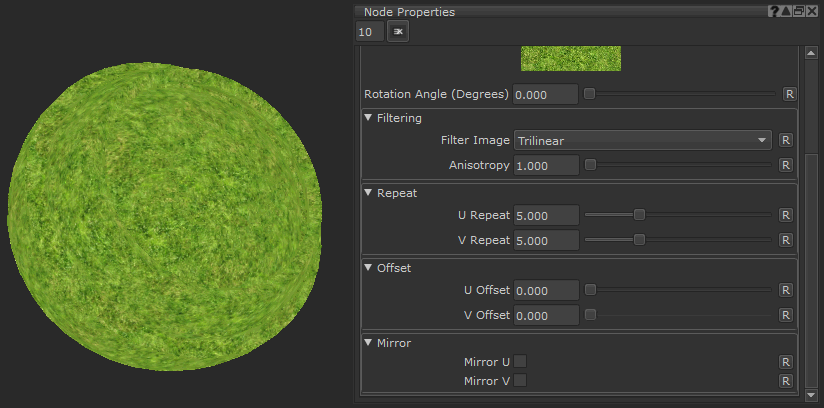Reset Rotation Angle with its R button
The image size is (824, 408).
(x=788, y=94)
